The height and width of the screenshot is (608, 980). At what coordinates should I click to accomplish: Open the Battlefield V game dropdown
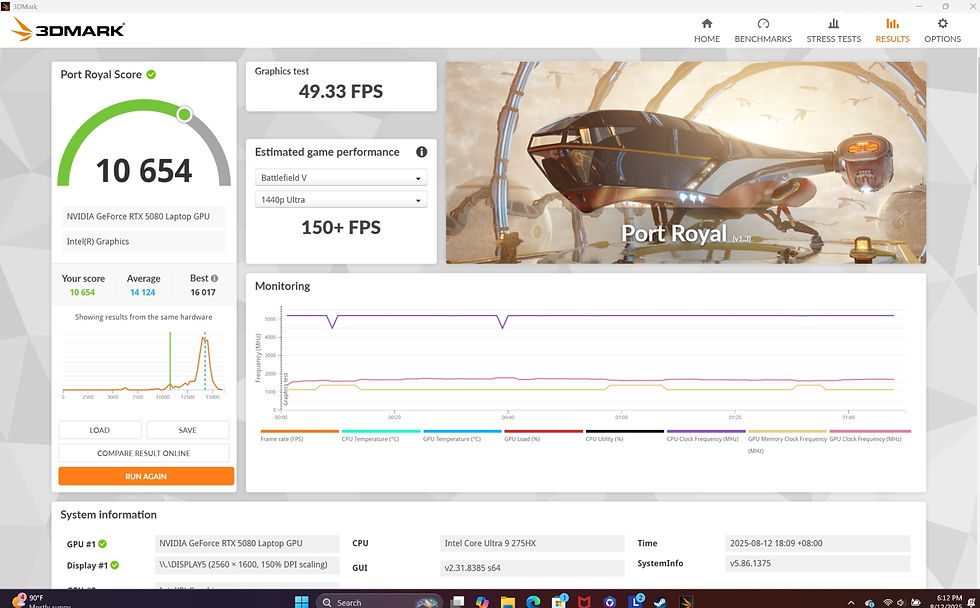(x=341, y=177)
